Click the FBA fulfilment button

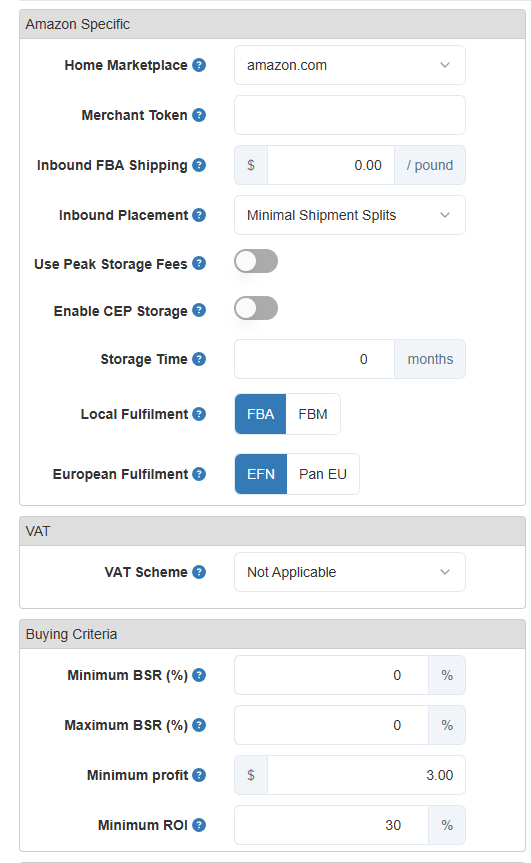click(260, 414)
